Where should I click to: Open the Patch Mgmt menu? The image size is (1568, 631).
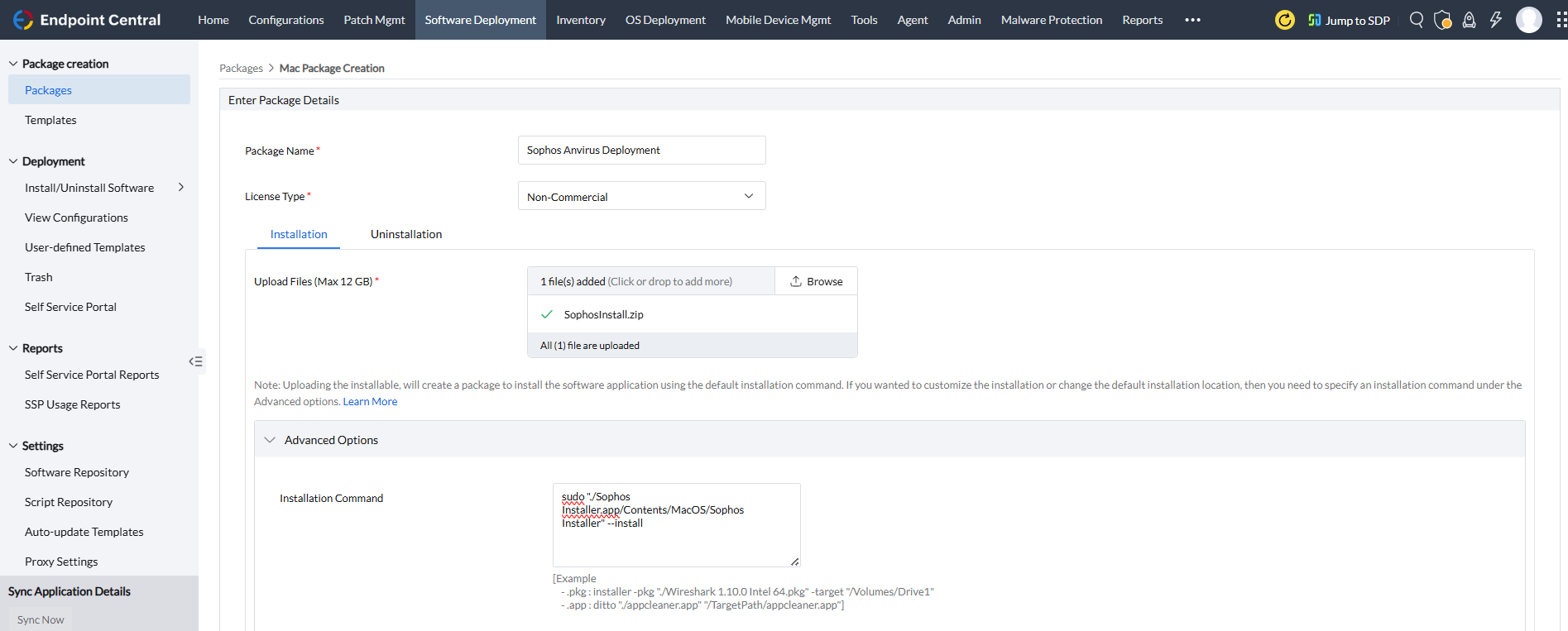(375, 20)
